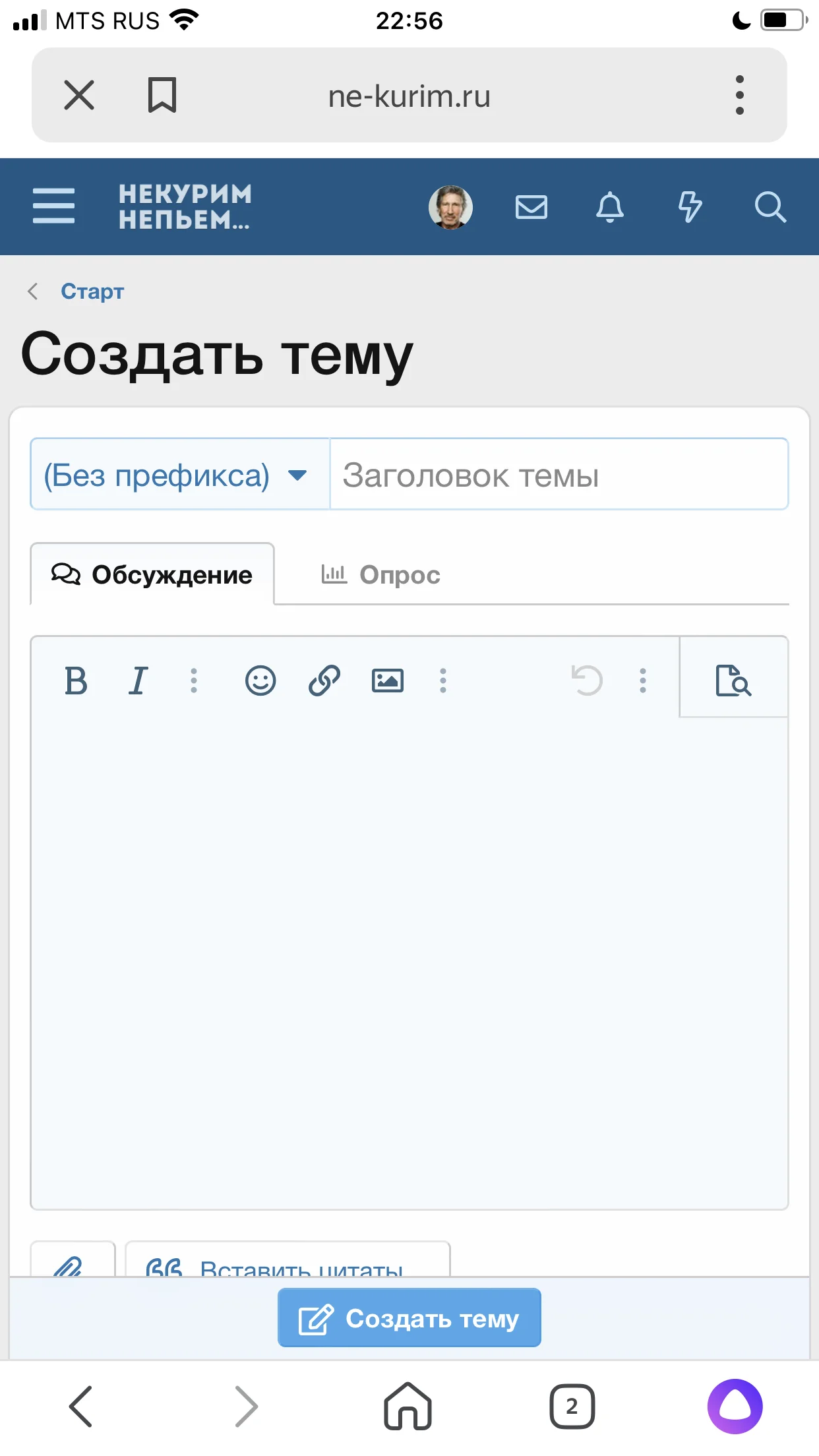Screen dimensions: 819x1456
Task: Expand more insert options after image icon
Action: (443, 681)
